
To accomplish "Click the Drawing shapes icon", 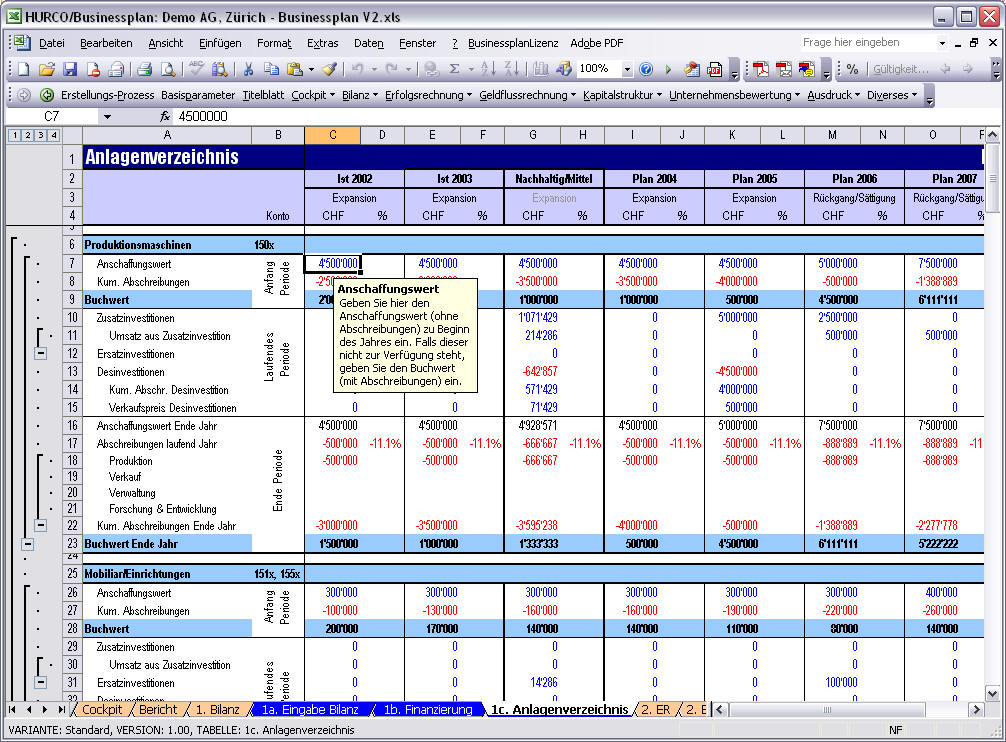I will pyautogui.click(x=564, y=69).
